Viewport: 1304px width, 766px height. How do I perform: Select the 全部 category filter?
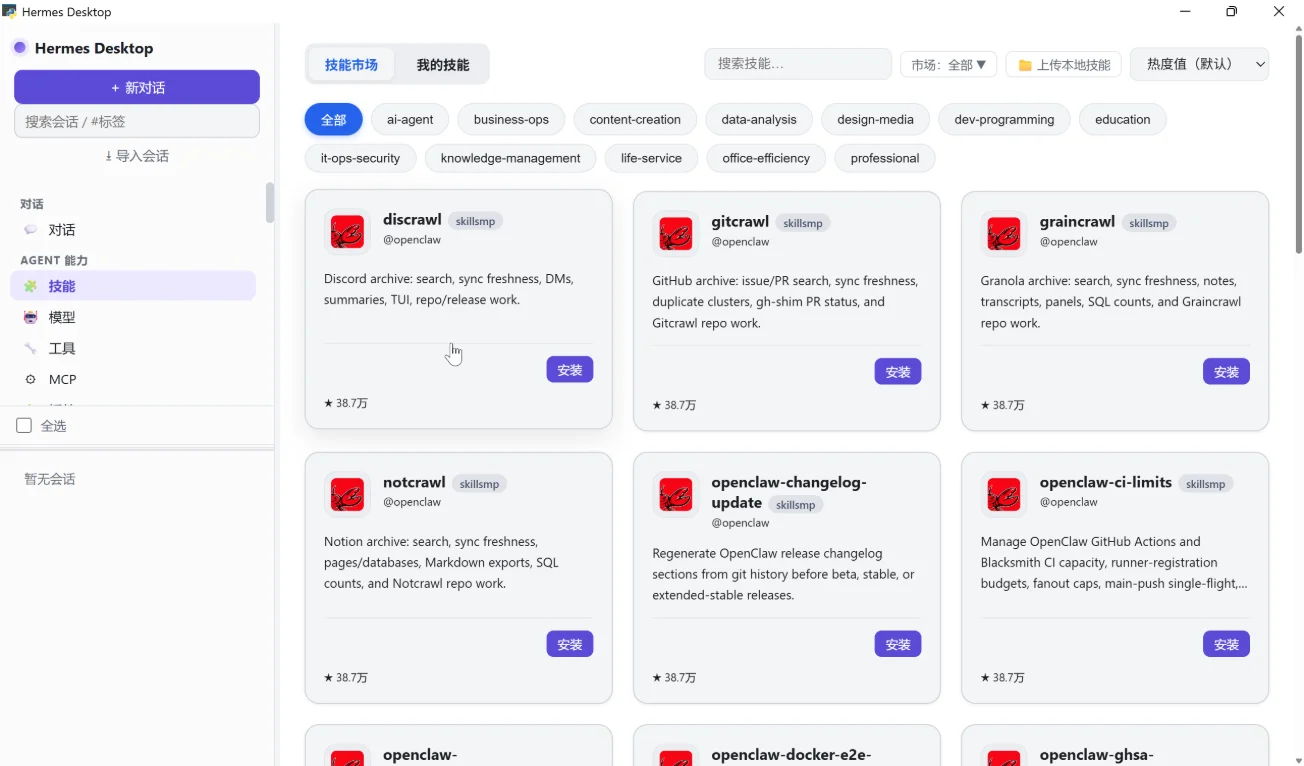tap(333, 119)
